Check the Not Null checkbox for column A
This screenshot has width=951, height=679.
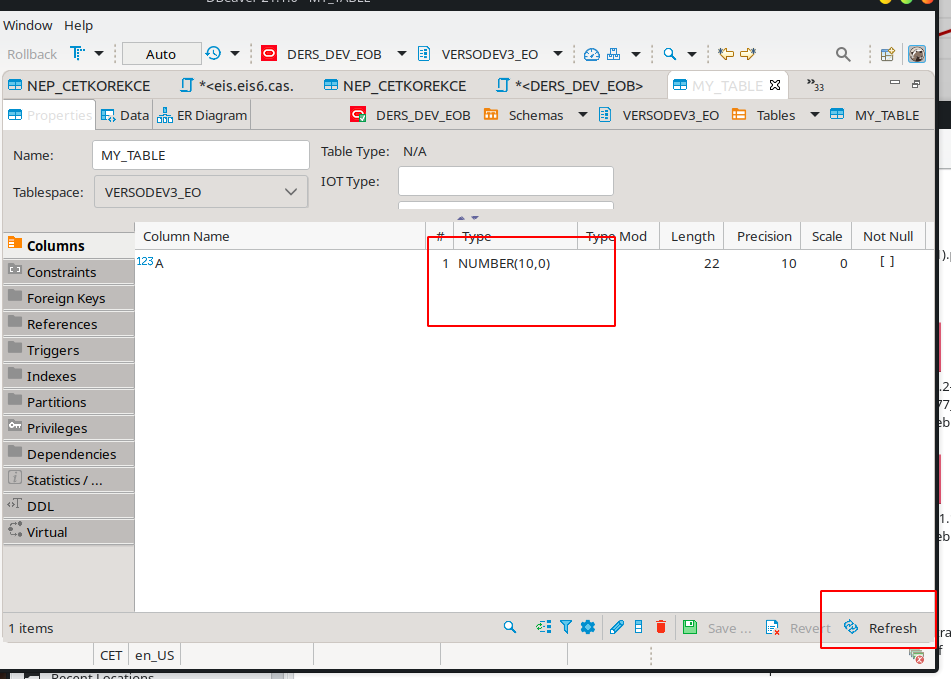[887, 262]
